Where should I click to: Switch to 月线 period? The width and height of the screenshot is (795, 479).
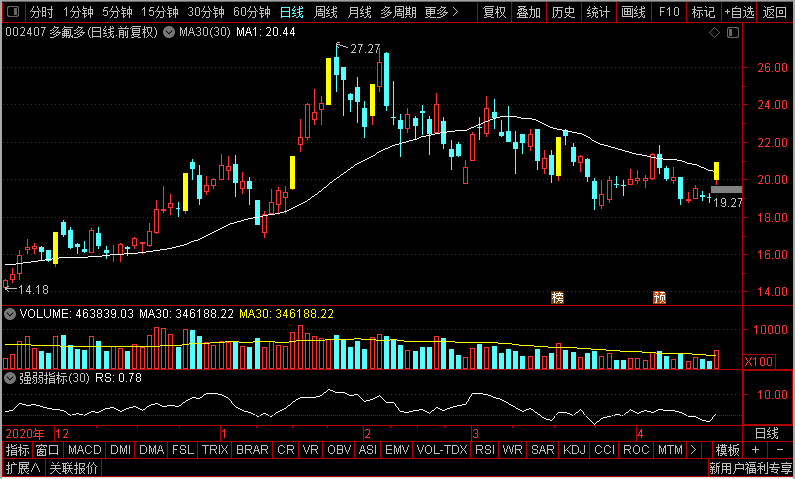click(359, 12)
